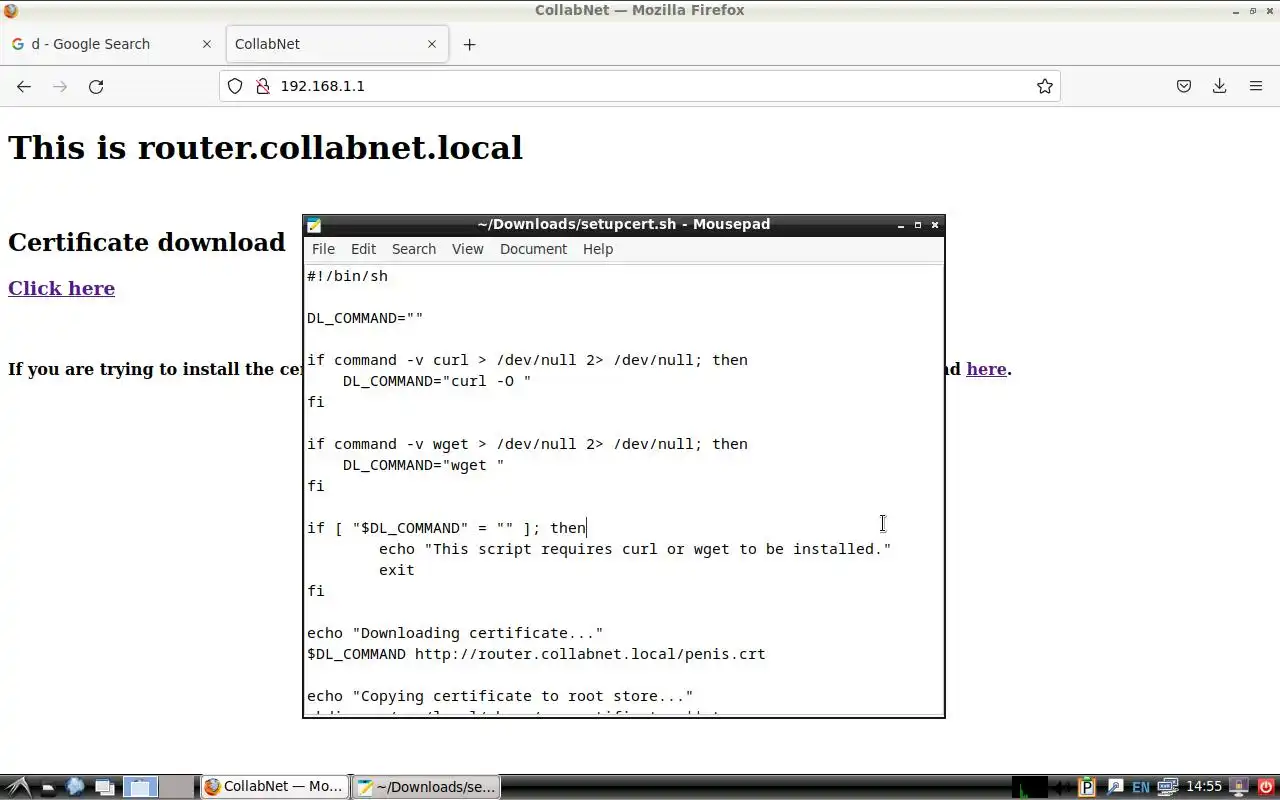Image resolution: width=1280 pixels, height=800 pixels.
Task: Click the line containing penis.crt URL
Action: pyautogui.click(x=536, y=654)
